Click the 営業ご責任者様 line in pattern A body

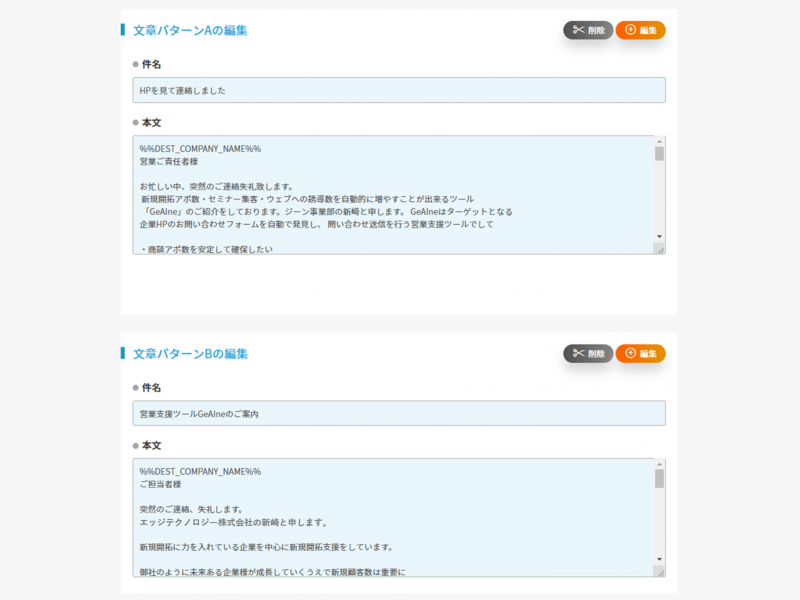(x=168, y=161)
